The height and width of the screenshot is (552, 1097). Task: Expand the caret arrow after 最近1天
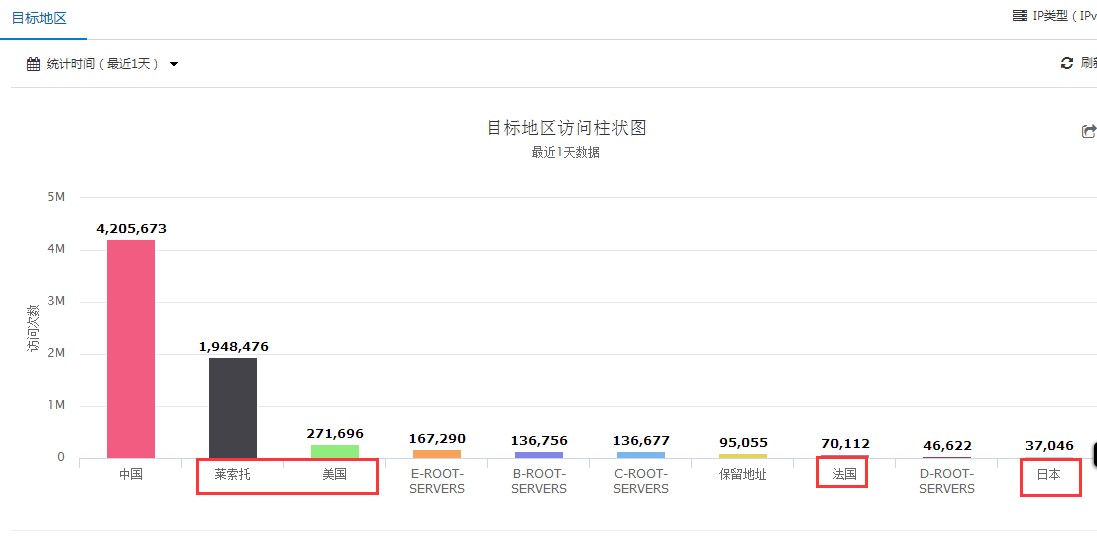click(174, 64)
